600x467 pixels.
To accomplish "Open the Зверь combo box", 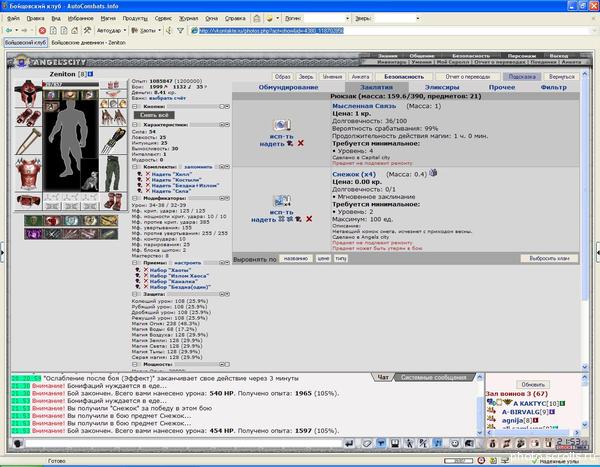I will pos(398,18).
